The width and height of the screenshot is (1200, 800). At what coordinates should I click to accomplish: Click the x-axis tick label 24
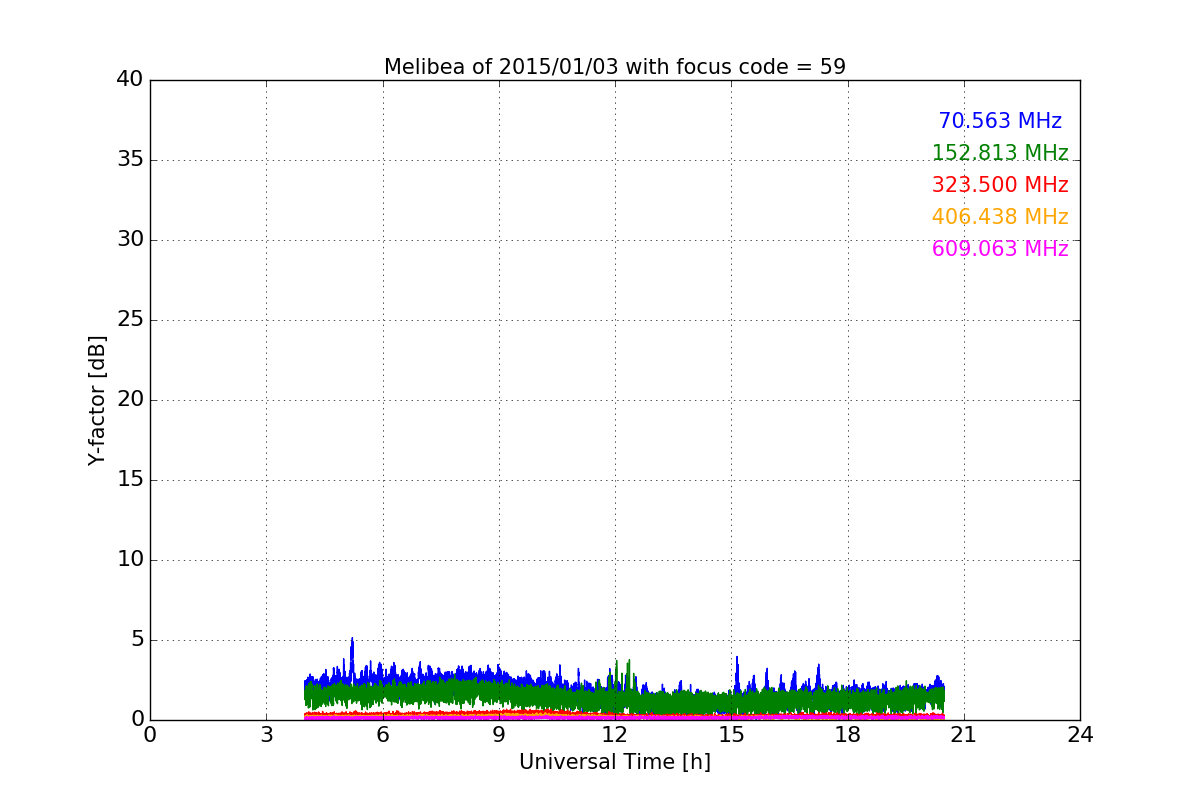(x=1080, y=735)
